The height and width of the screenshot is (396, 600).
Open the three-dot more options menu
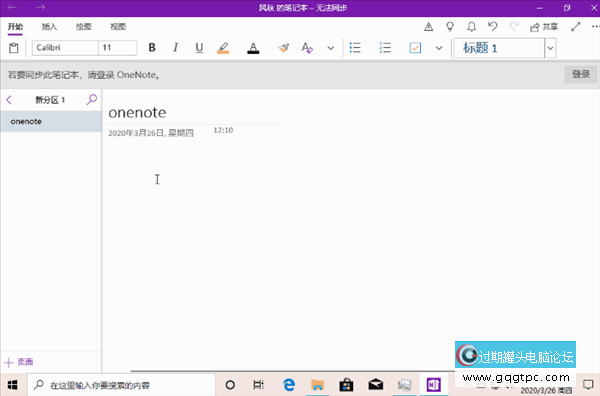pos(595,27)
